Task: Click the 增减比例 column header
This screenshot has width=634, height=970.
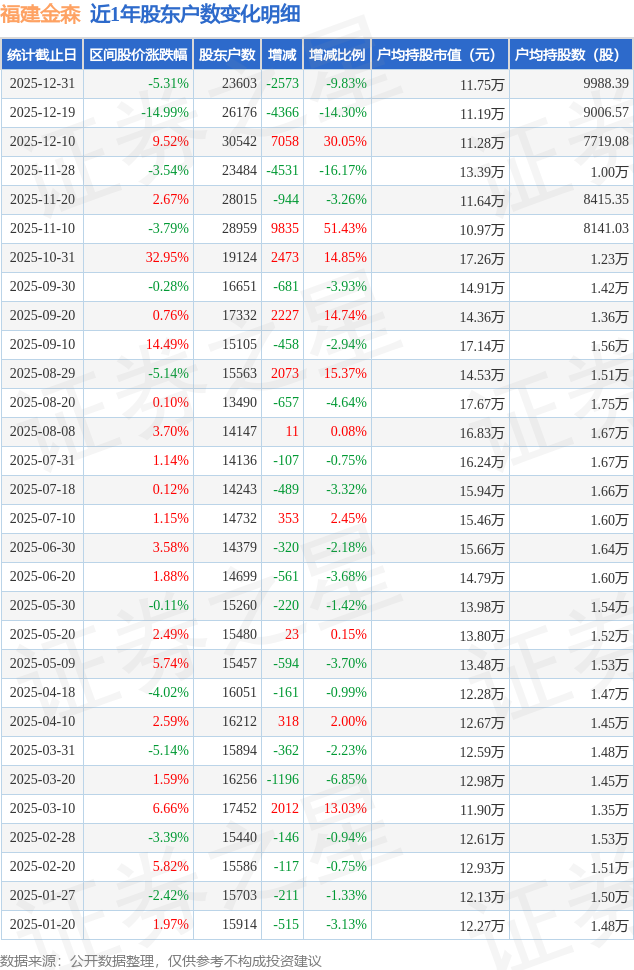Action: click(x=337, y=55)
